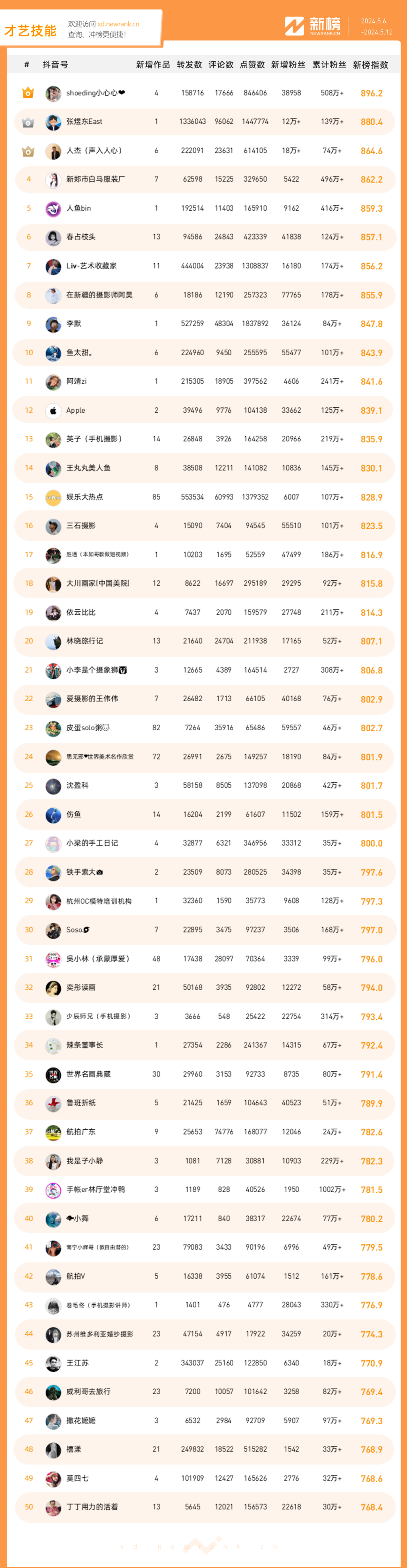Click 手帐er林厅堂冲鸭 account name
Screen dimensions: 407x1568
(x=95, y=1189)
